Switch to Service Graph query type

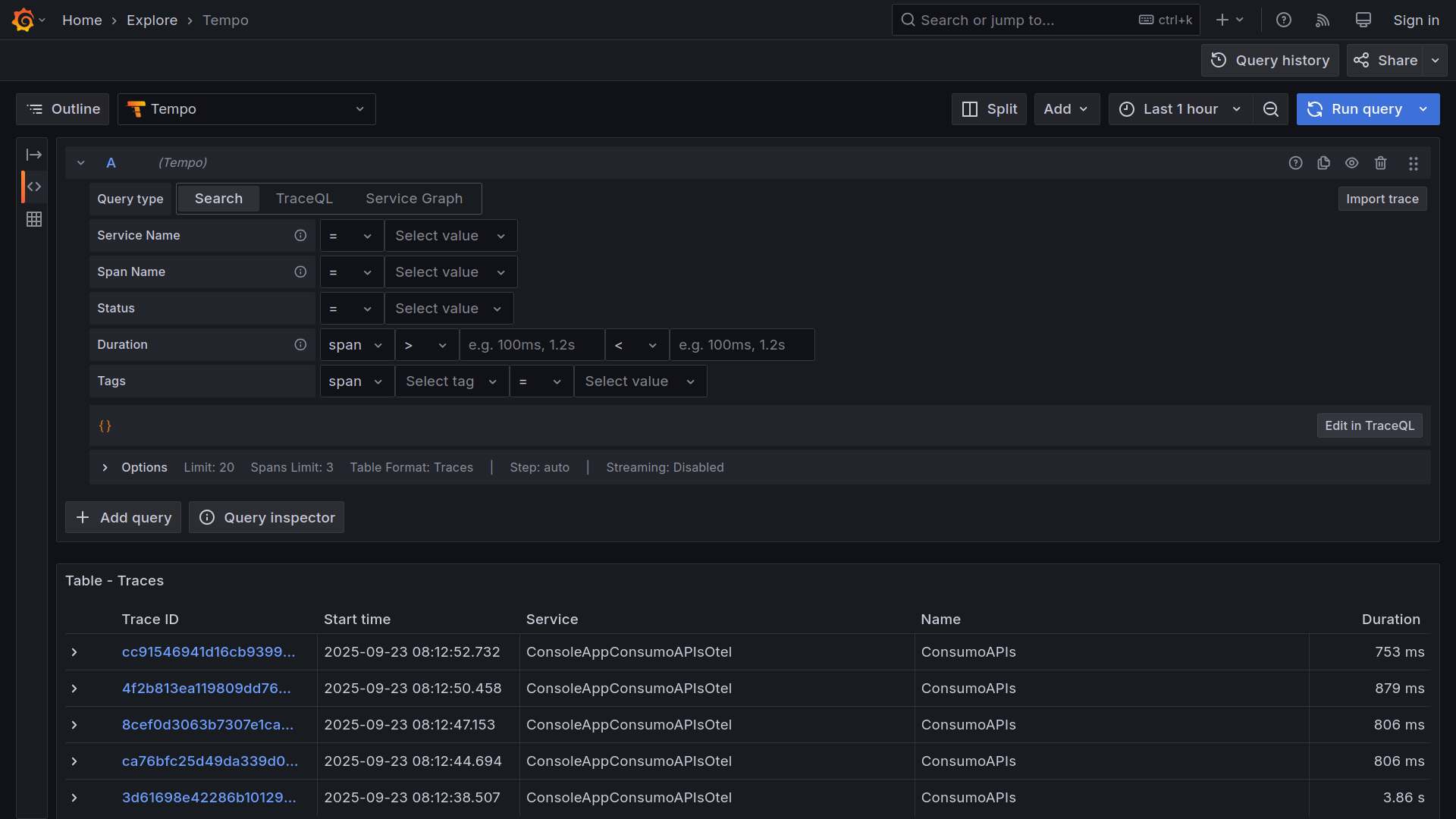tap(414, 199)
